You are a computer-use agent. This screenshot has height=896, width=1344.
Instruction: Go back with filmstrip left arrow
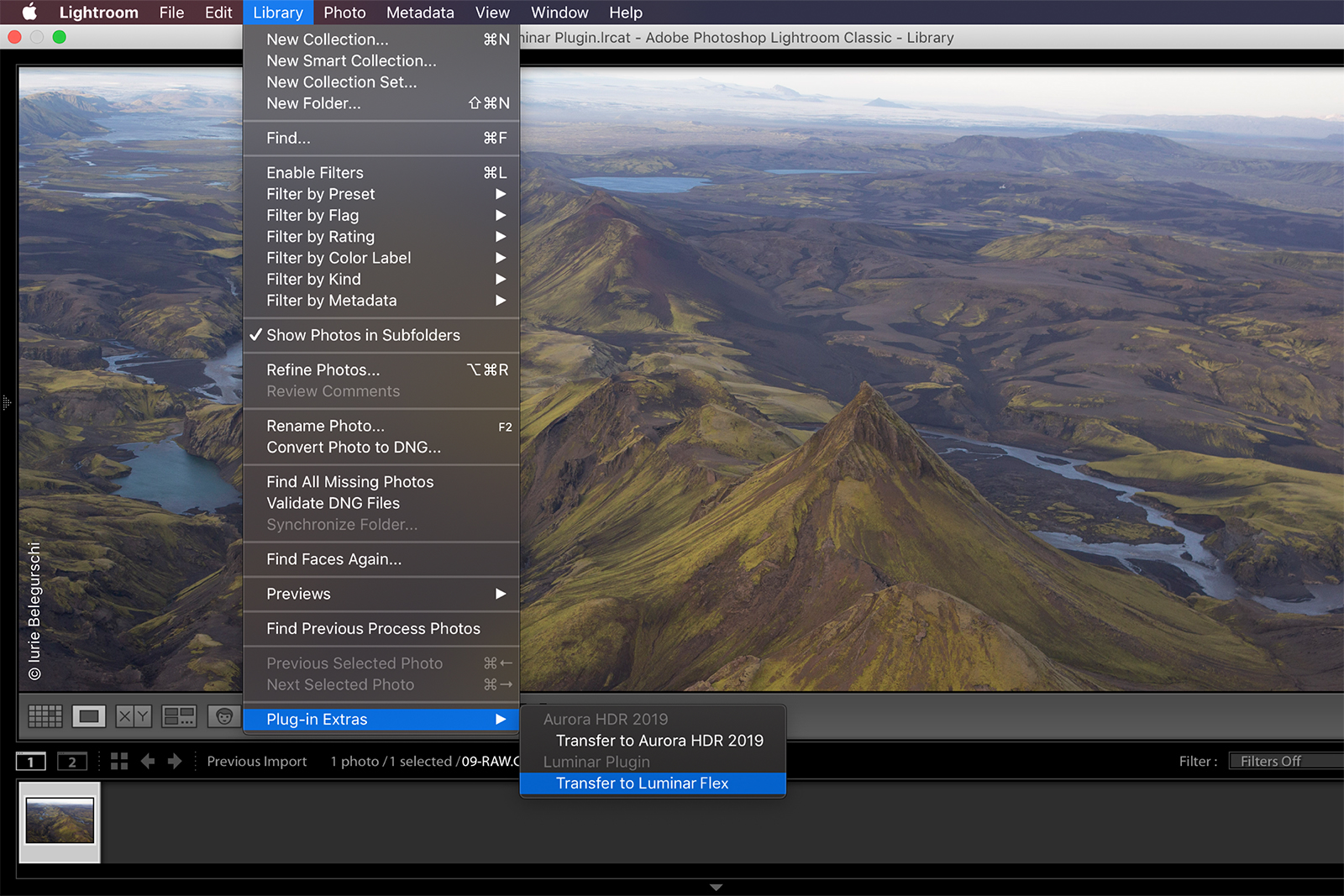148,762
